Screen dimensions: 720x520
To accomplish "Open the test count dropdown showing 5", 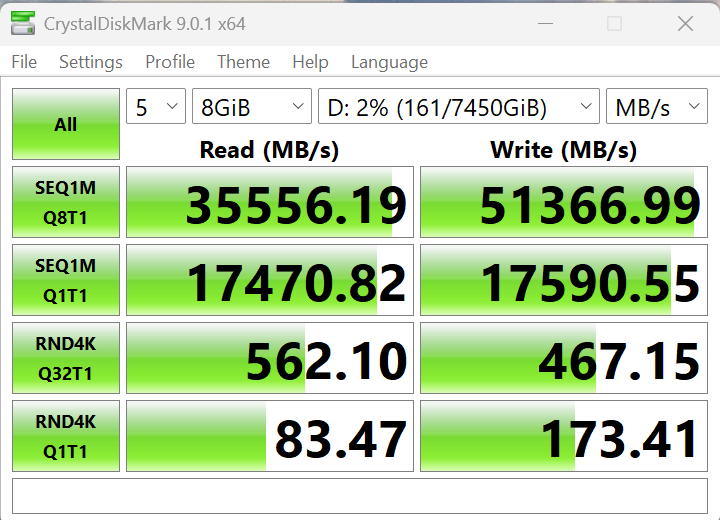I will tap(156, 108).
